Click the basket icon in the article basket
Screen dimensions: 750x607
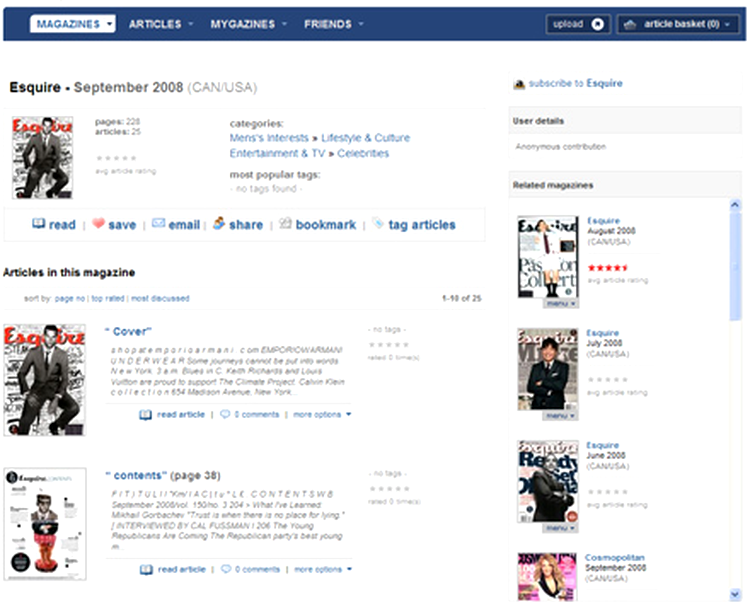pyautogui.click(x=630, y=24)
